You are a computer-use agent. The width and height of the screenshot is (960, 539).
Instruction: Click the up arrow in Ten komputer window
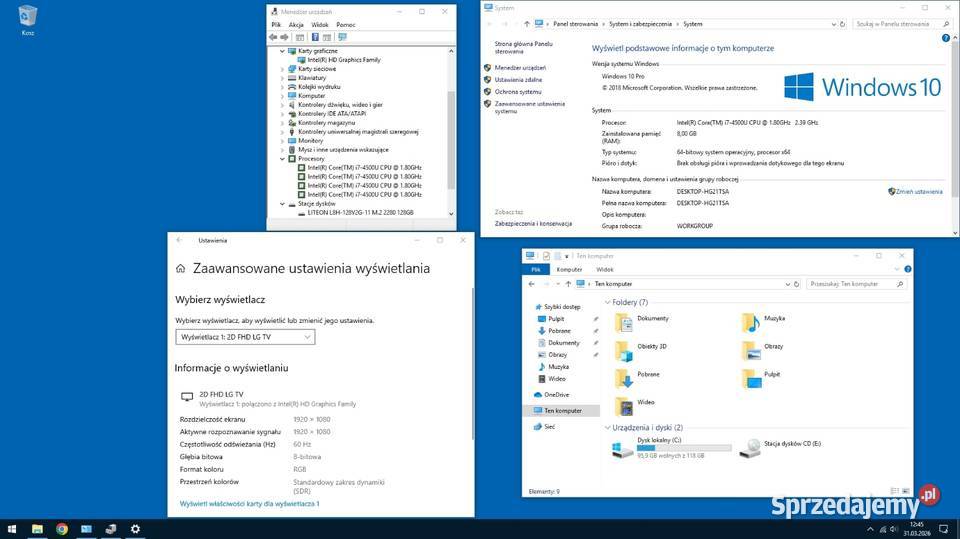pyautogui.click(x=568, y=284)
